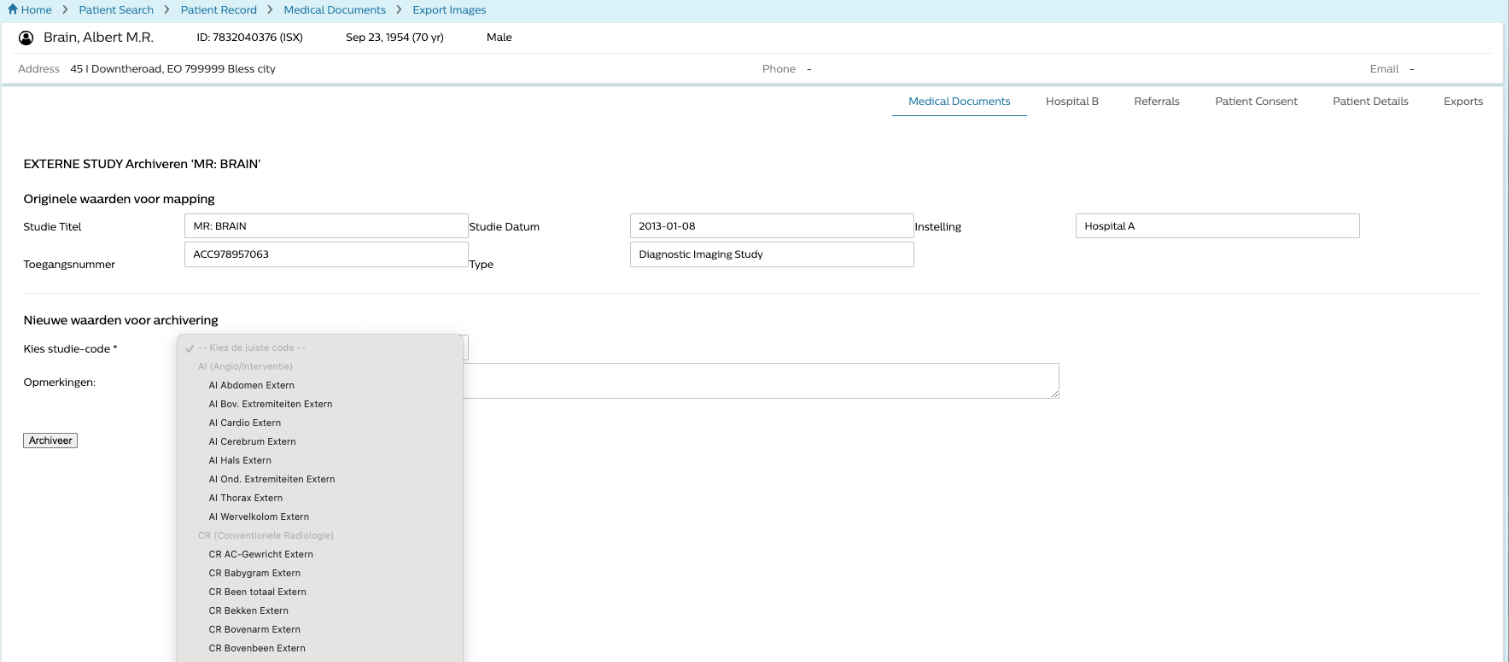
Task: Select placeholder option Kies de juiste code
Action: pos(320,348)
